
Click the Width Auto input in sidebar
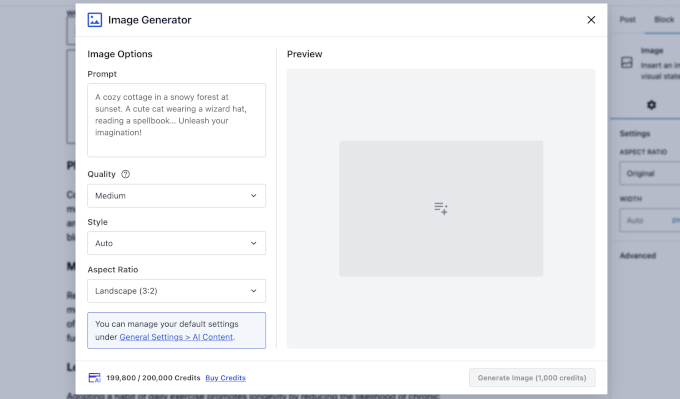pos(650,220)
